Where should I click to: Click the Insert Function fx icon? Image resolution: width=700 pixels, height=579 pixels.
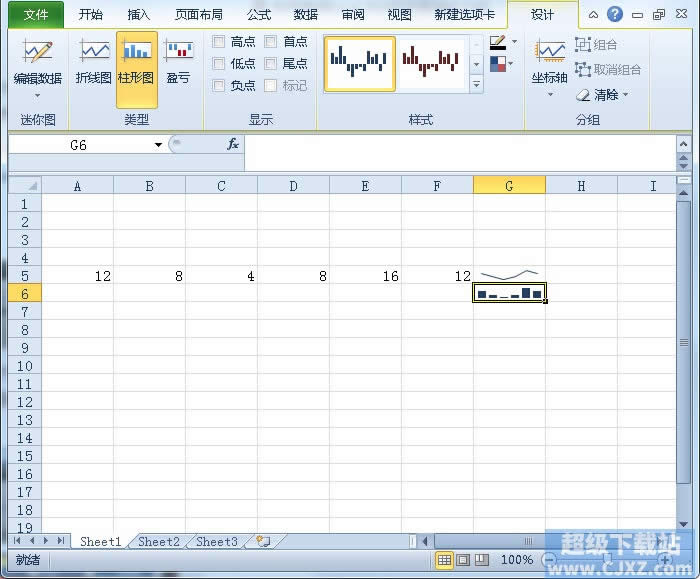point(232,145)
